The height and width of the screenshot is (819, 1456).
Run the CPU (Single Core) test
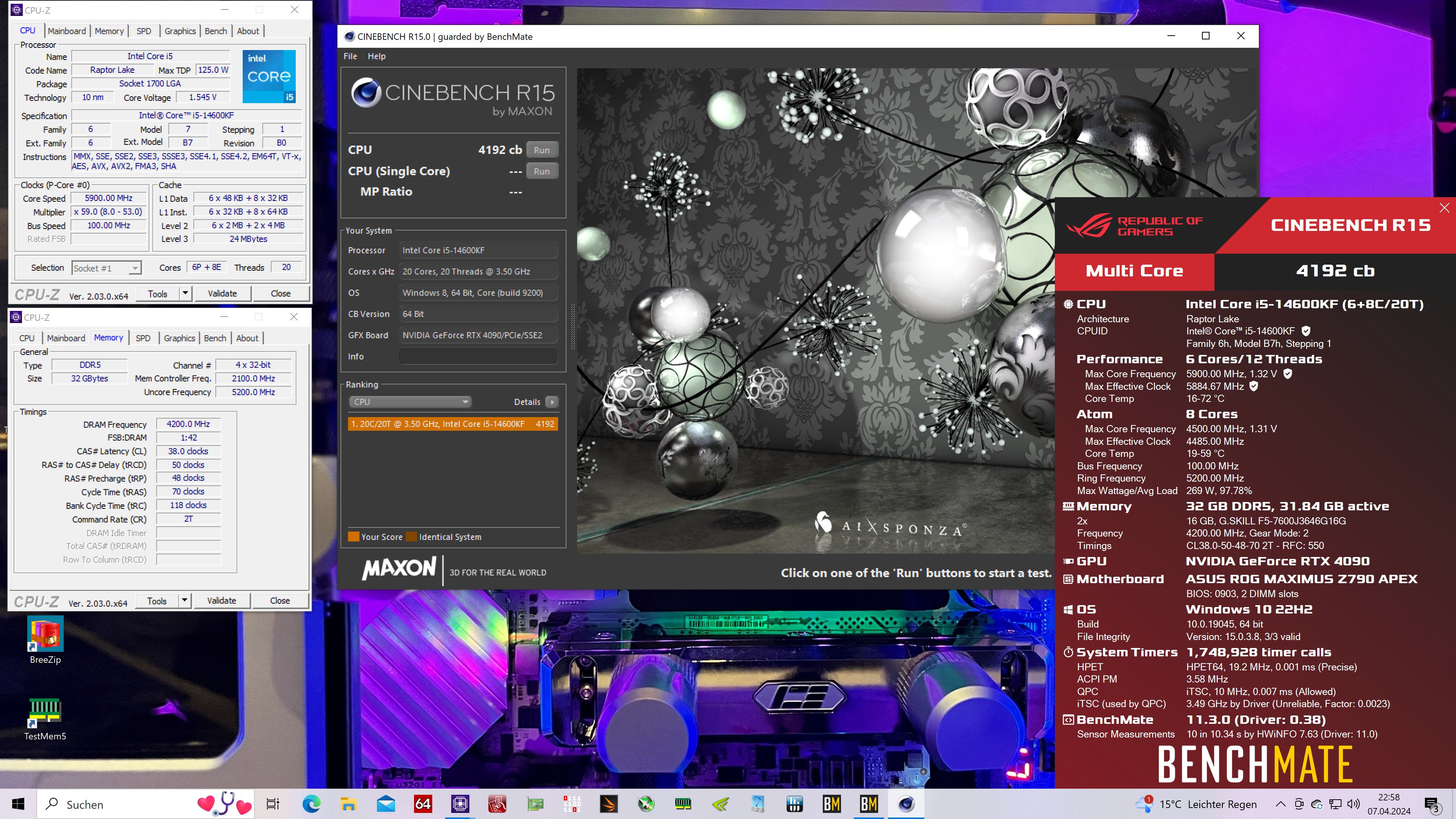click(541, 171)
